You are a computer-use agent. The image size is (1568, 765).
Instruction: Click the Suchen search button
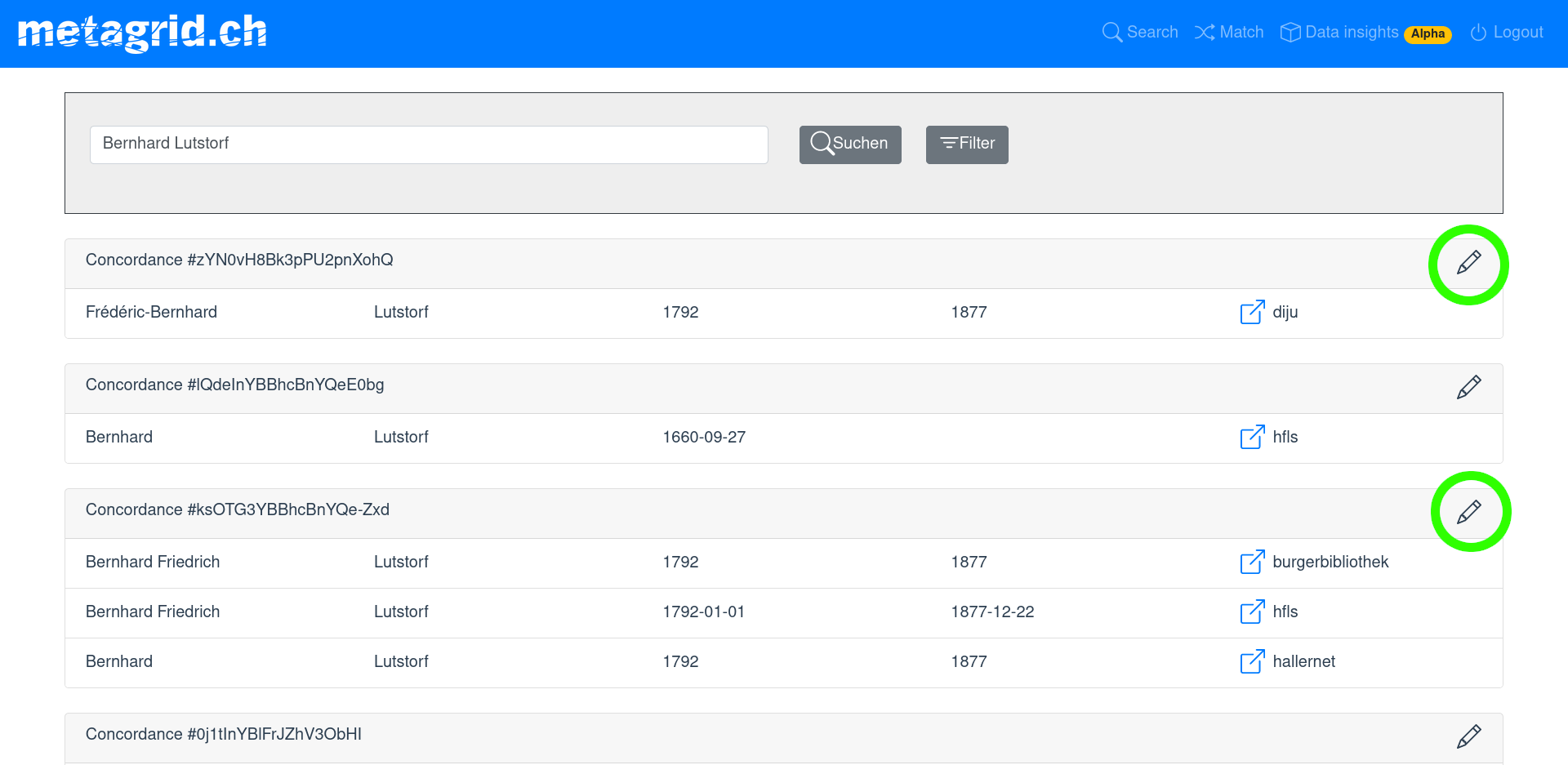click(x=849, y=145)
